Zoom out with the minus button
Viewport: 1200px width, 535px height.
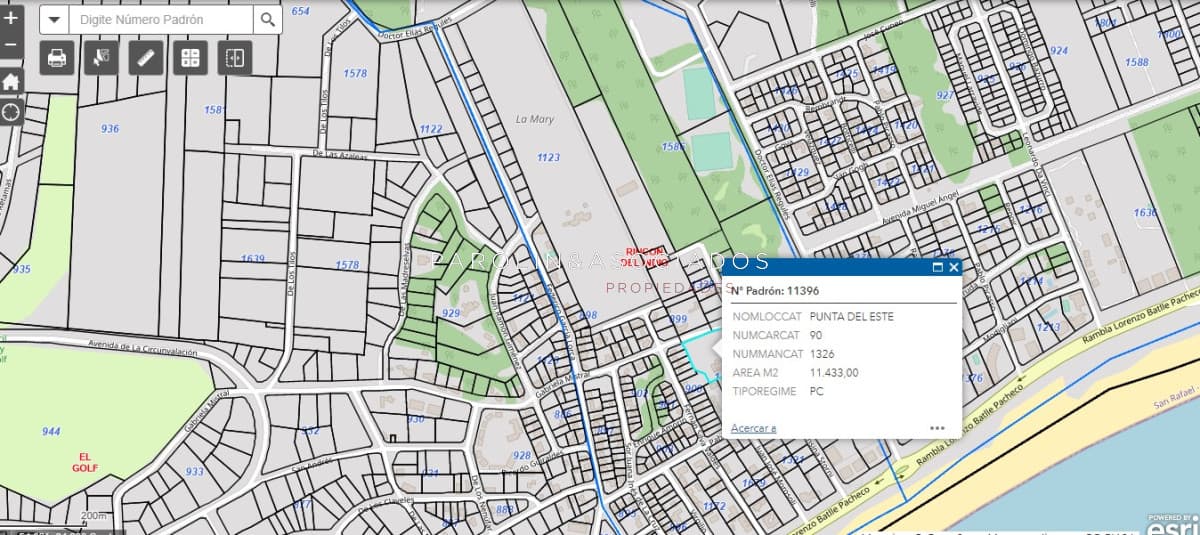(x=10, y=46)
